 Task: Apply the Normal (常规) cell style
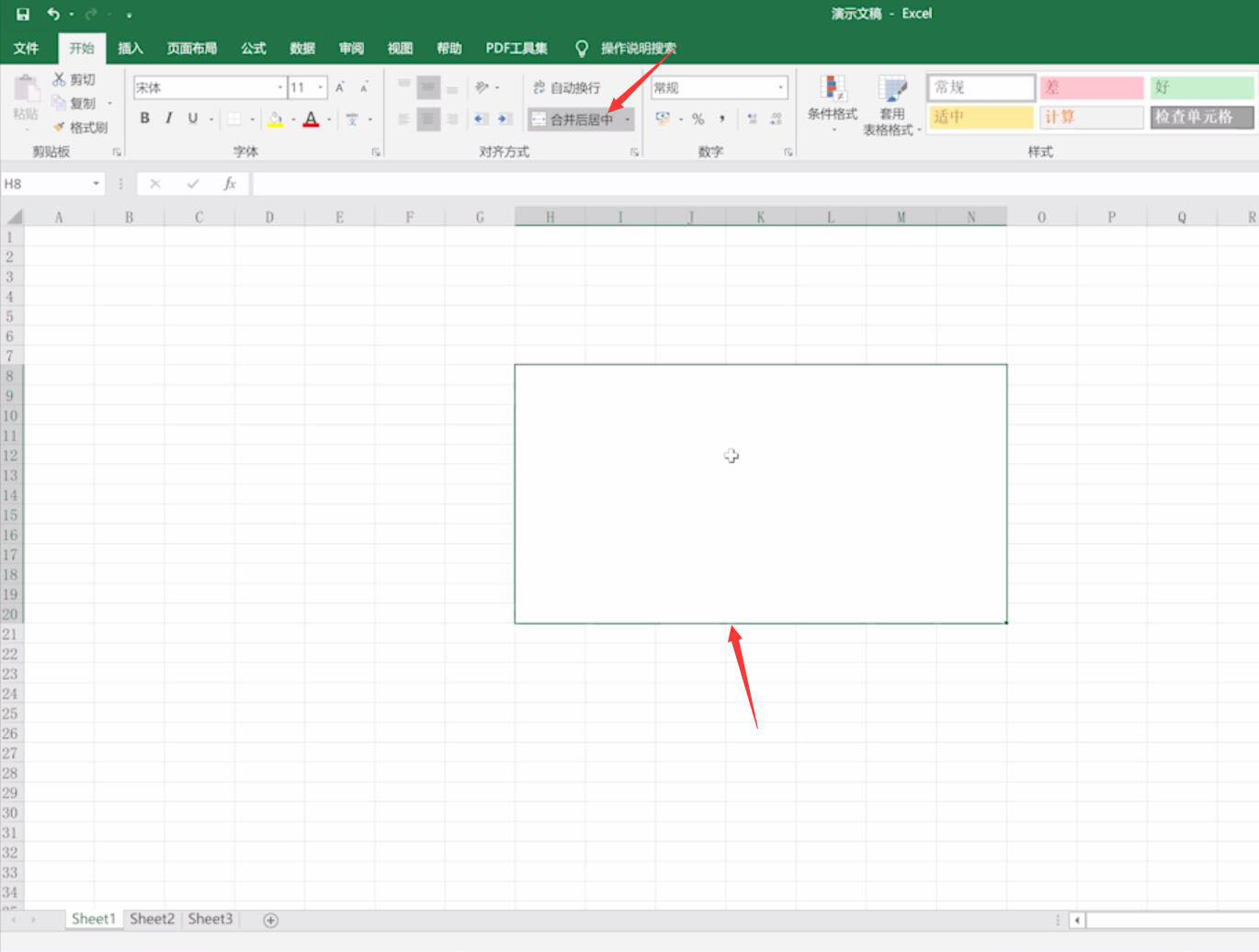[981, 87]
